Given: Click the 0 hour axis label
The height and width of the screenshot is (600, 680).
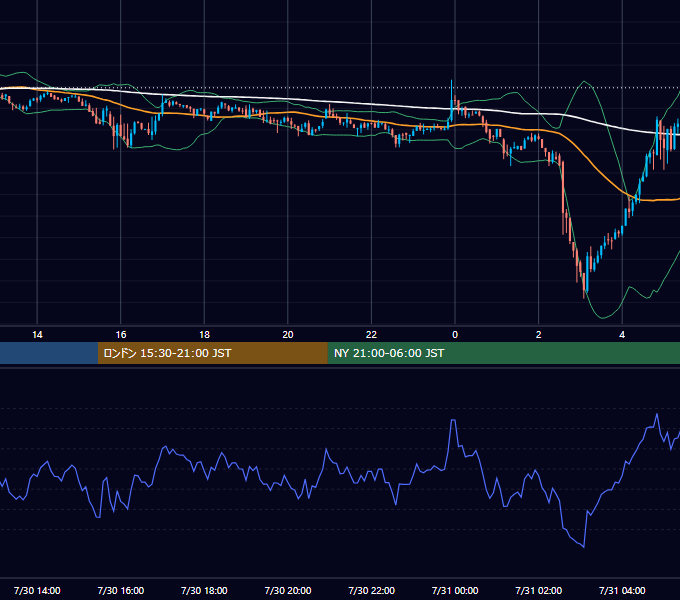Looking at the screenshot, I should 455,335.
